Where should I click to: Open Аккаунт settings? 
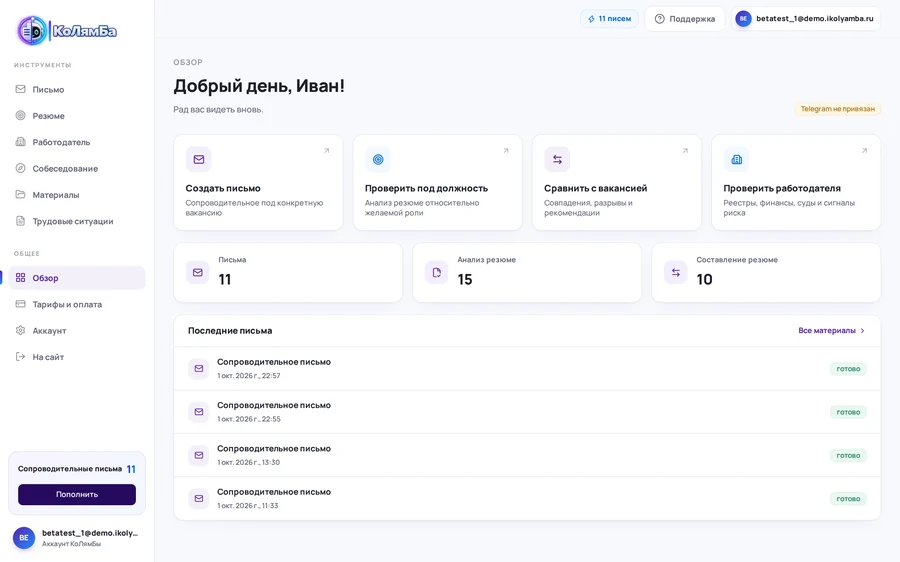(x=77, y=331)
